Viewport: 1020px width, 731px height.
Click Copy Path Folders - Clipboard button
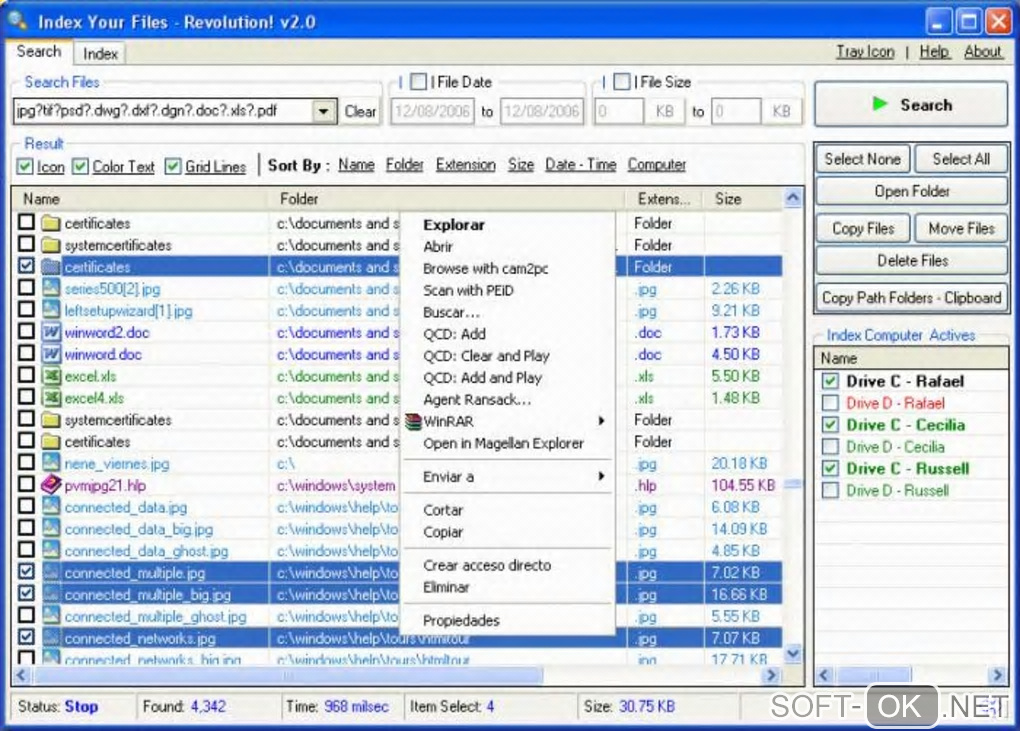912,298
